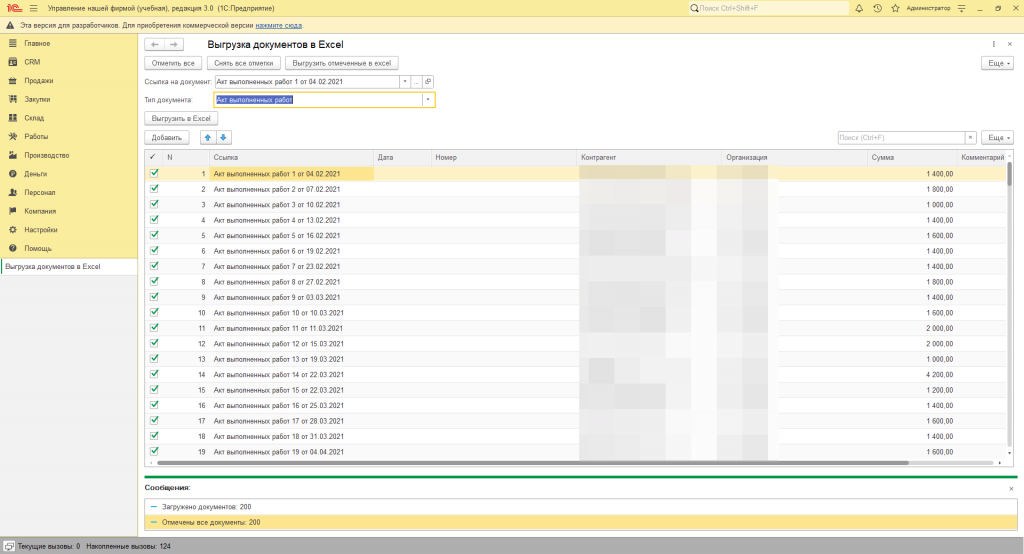The image size is (1024, 554).
Task: Move row up with blue up arrow
Action: (x=208, y=137)
